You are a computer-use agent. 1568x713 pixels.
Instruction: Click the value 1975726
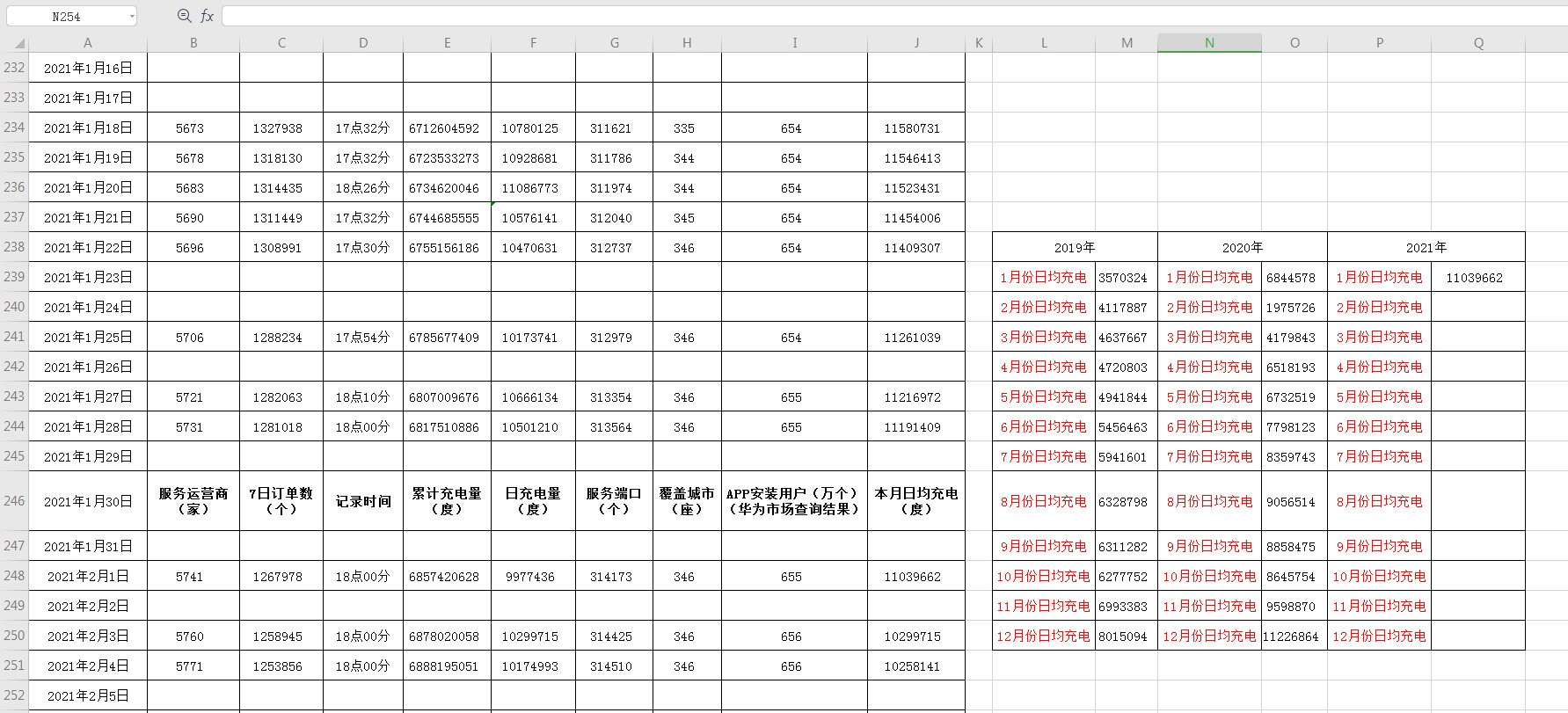(x=1291, y=308)
